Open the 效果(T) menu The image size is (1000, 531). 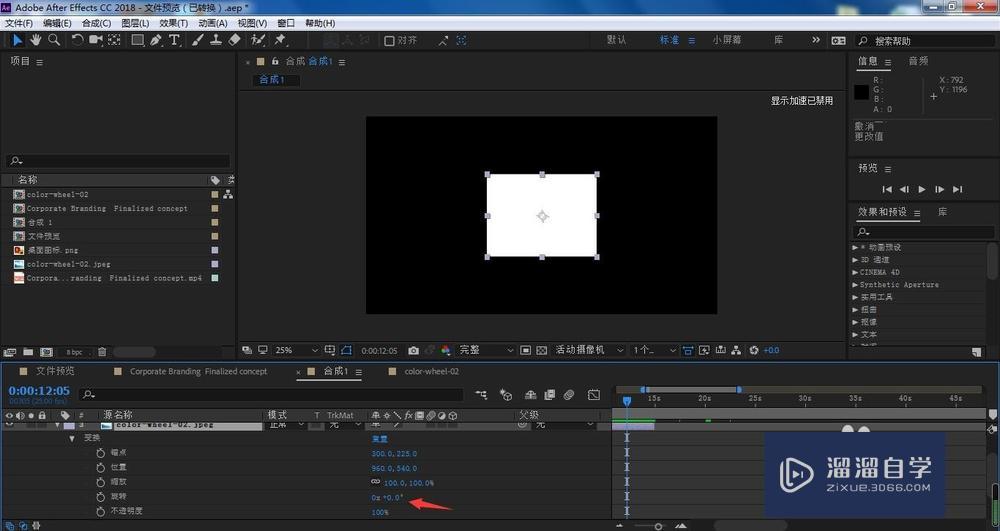[173, 23]
